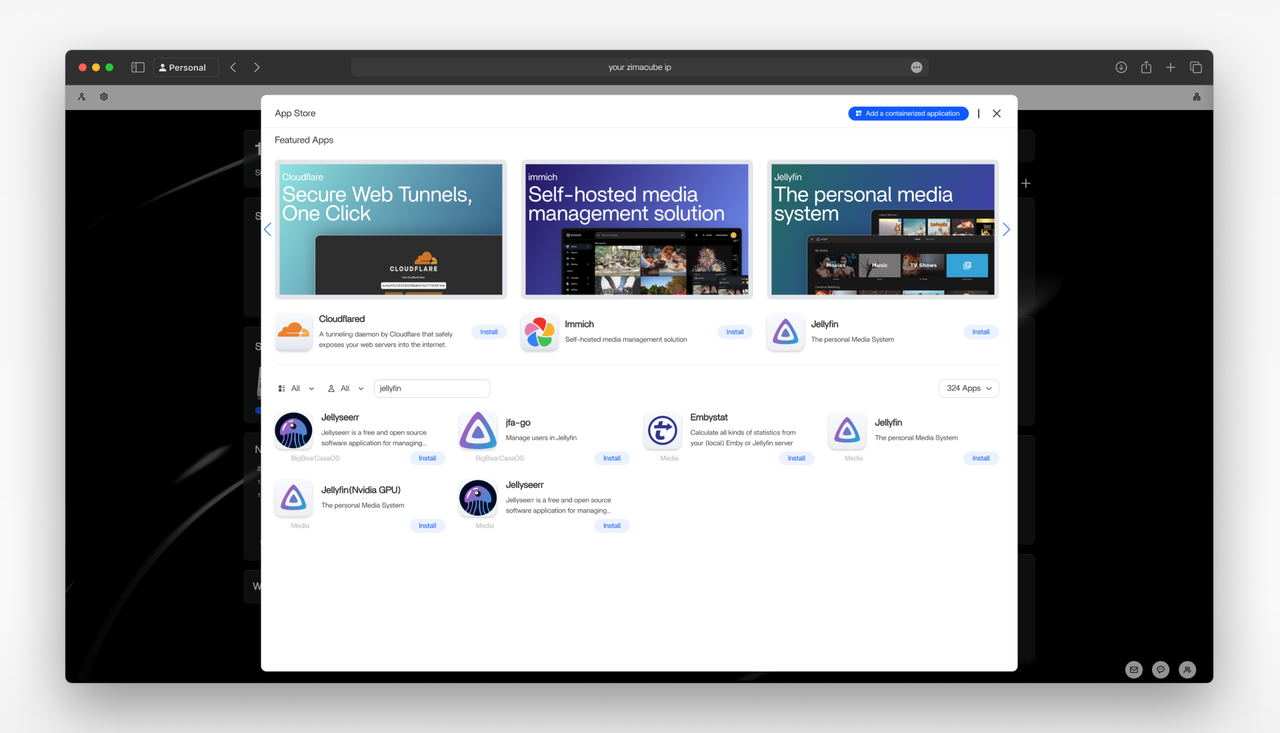Open the user account icon in the dashboard top bar
Viewport: 1280px width, 733px height.
tap(82, 97)
